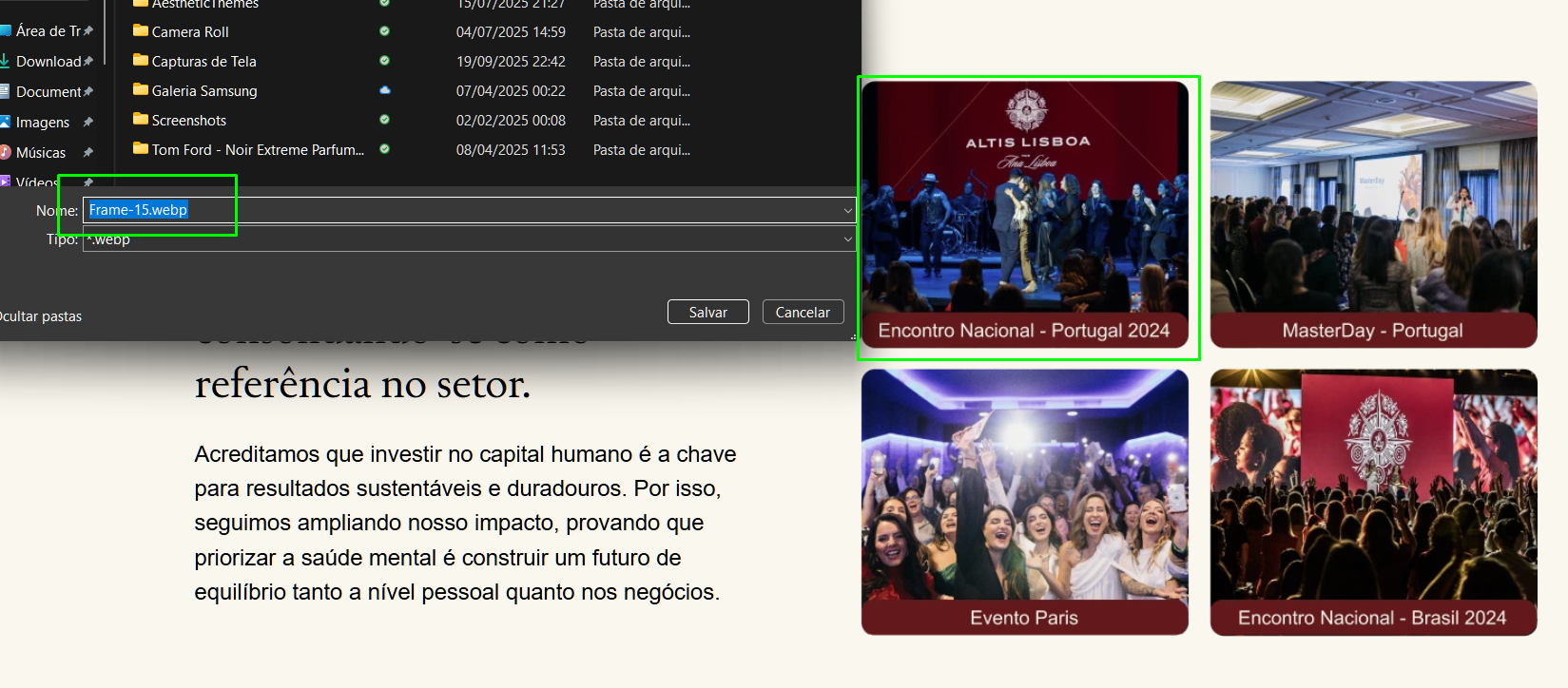The image size is (1568, 688).
Task: Click Ocultar pastas to hide folders
Action: pos(40,316)
